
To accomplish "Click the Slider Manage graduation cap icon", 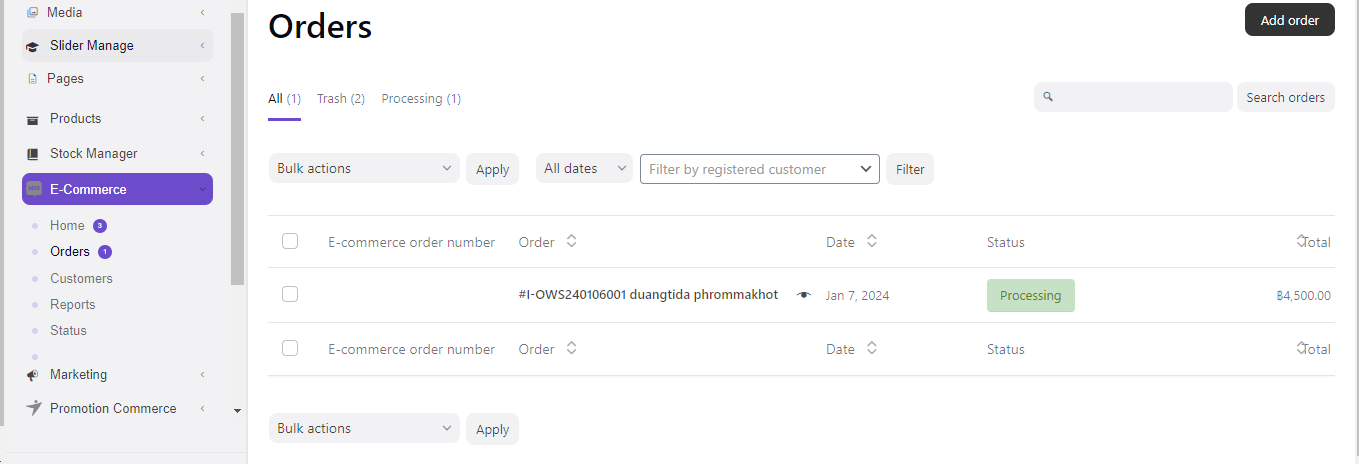I will [32, 46].
